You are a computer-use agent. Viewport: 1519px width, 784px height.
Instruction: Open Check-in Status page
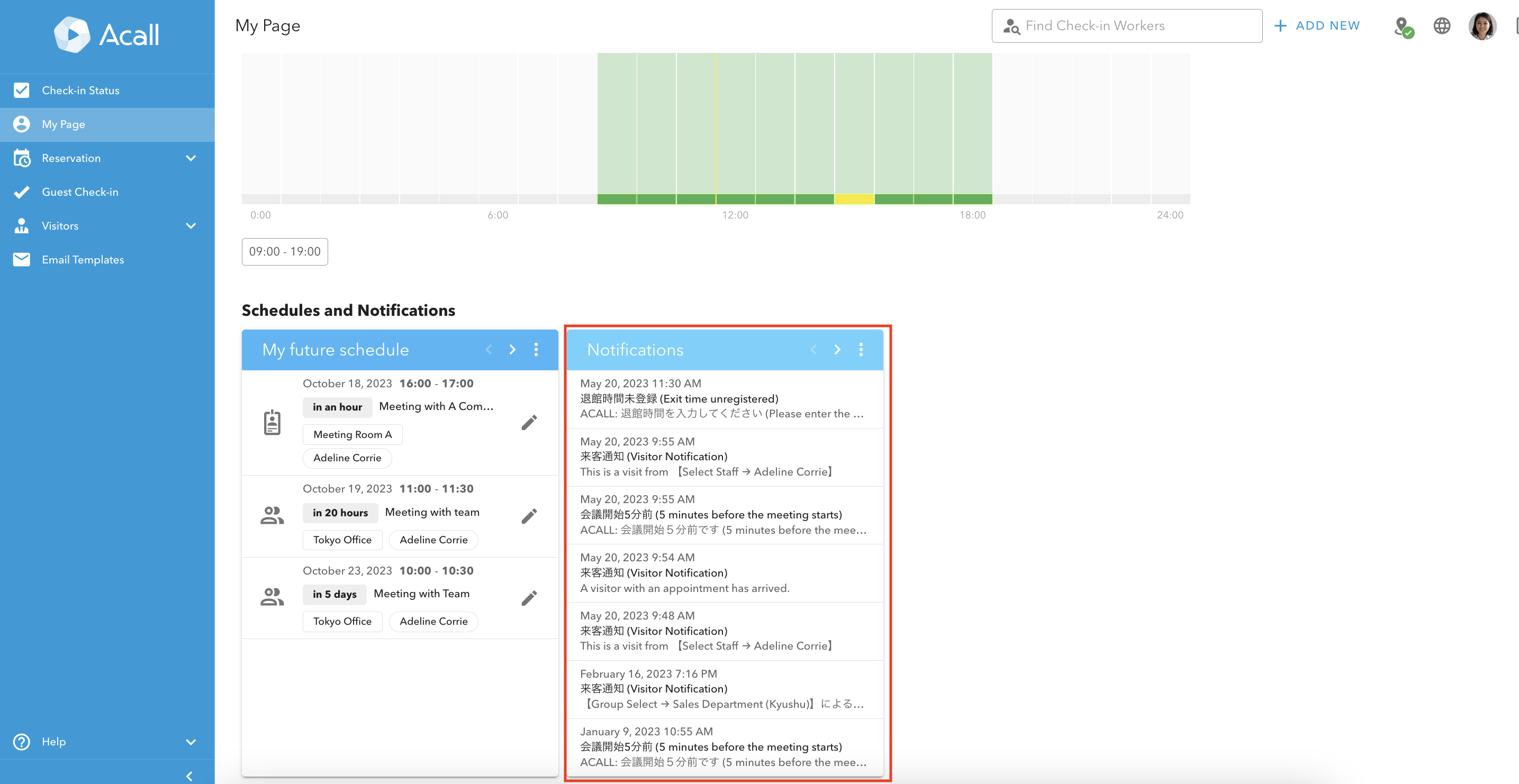coord(80,90)
